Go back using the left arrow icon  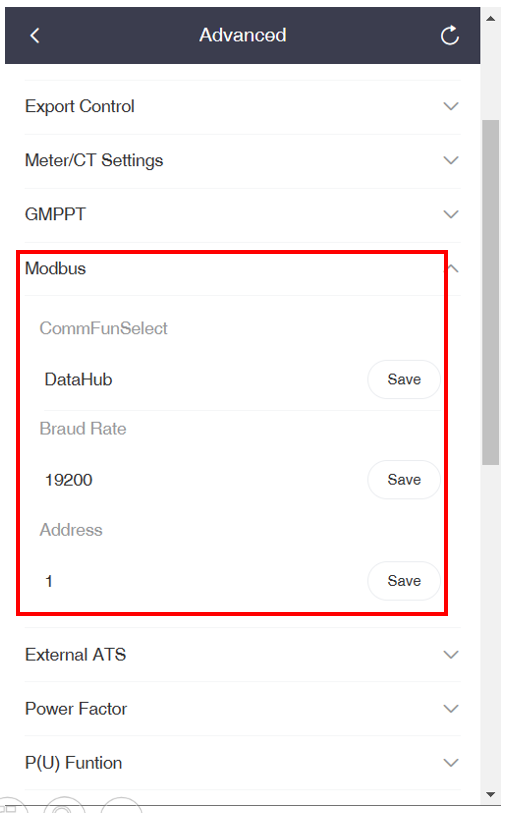pyautogui.click(x=35, y=35)
